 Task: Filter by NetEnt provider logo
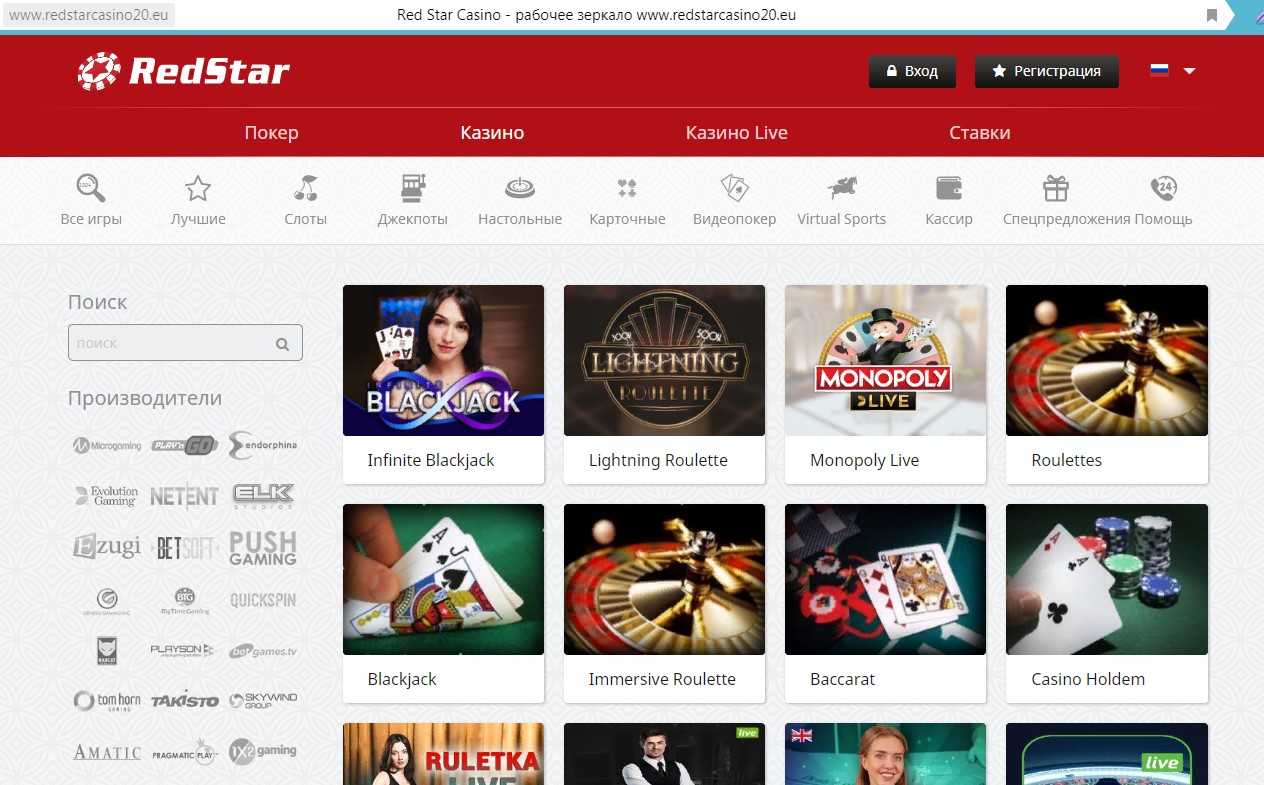(x=185, y=496)
